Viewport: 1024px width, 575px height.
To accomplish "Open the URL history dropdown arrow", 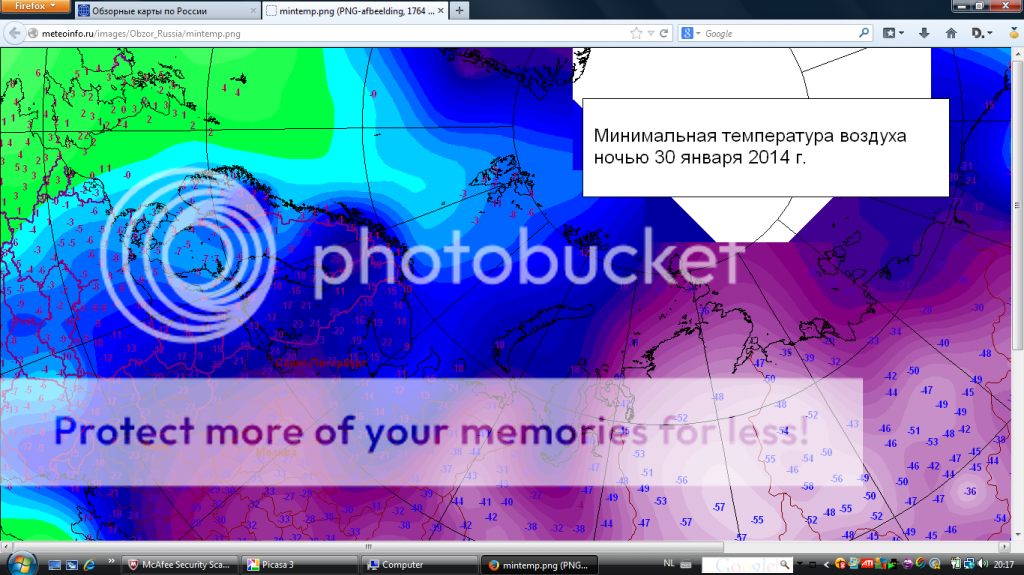I will coord(650,33).
